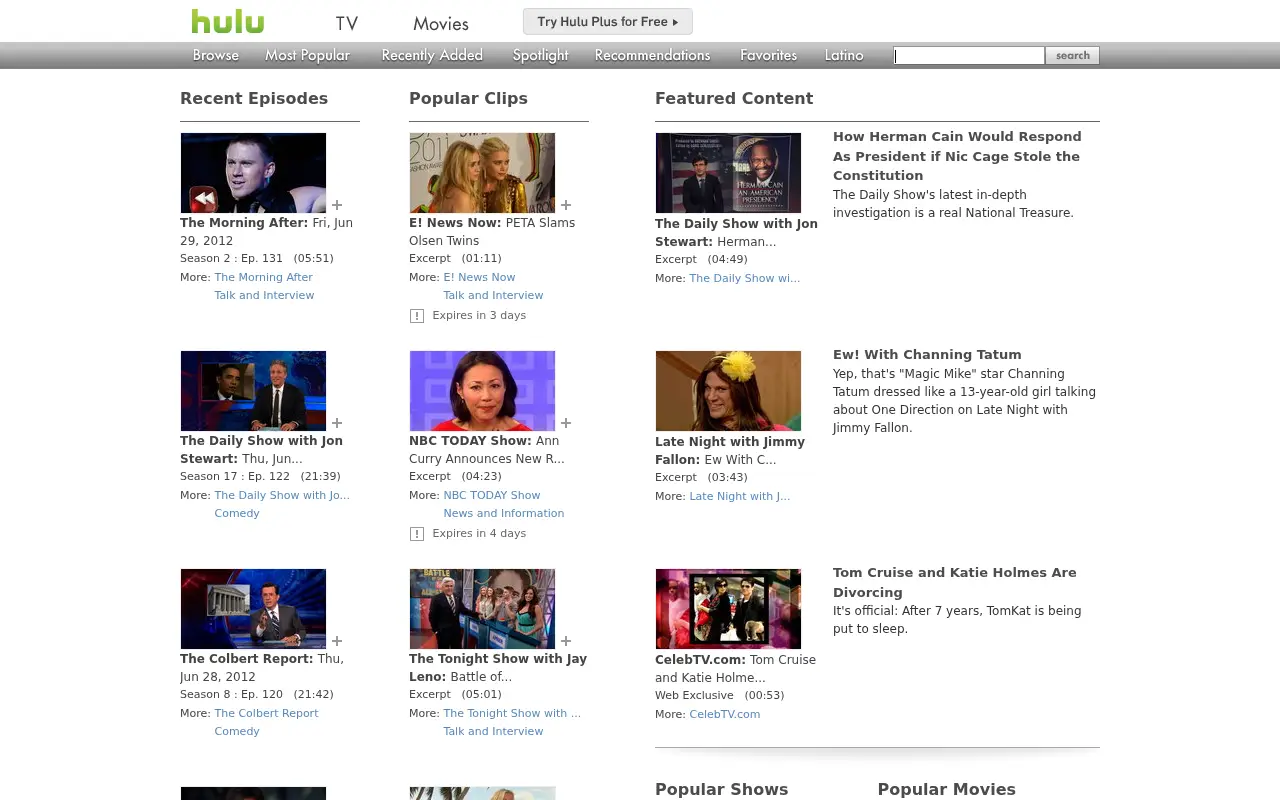View Recommendations tab

point(652,55)
